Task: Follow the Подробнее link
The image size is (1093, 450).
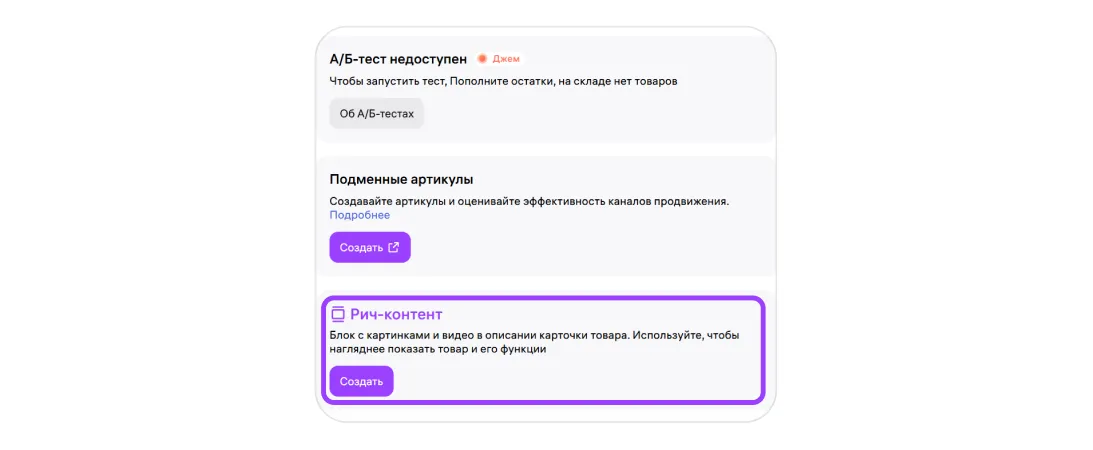Action: pos(360,215)
